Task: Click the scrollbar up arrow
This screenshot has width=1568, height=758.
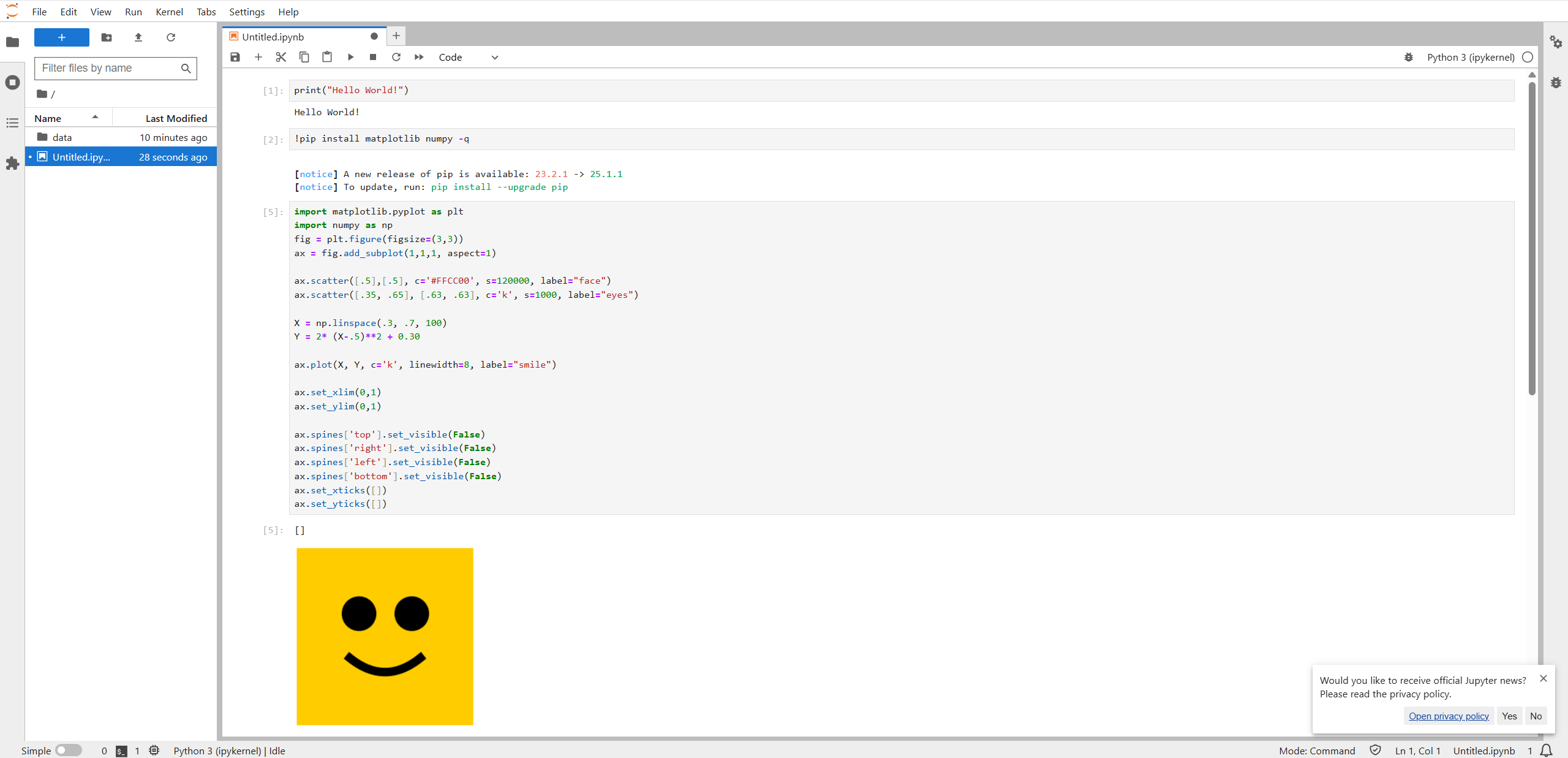Action: tap(1532, 75)
